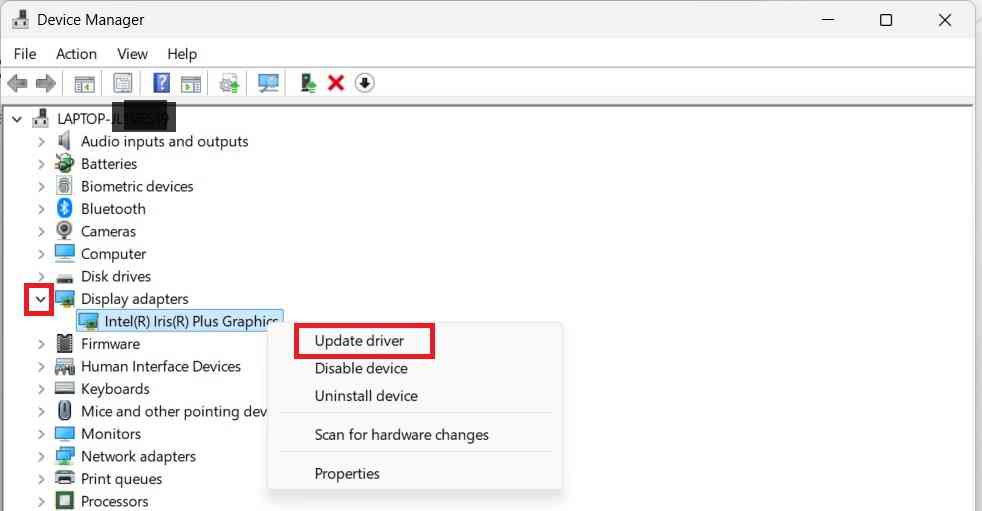The image size is (982, 511).
Task: Open Properties from the context menu
Action: [347, 473]
